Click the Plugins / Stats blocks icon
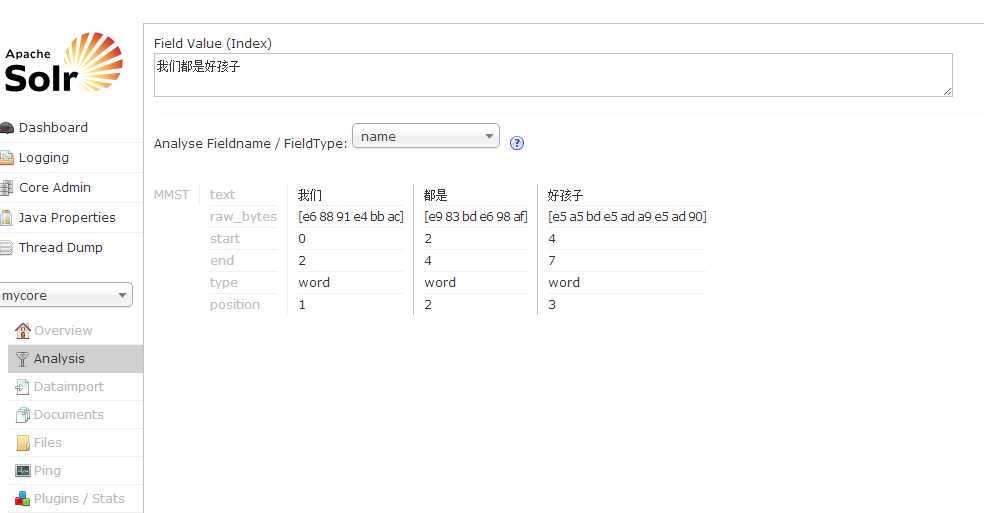Image resolution: width=984 pixels, height=513 pixels. 23,499
